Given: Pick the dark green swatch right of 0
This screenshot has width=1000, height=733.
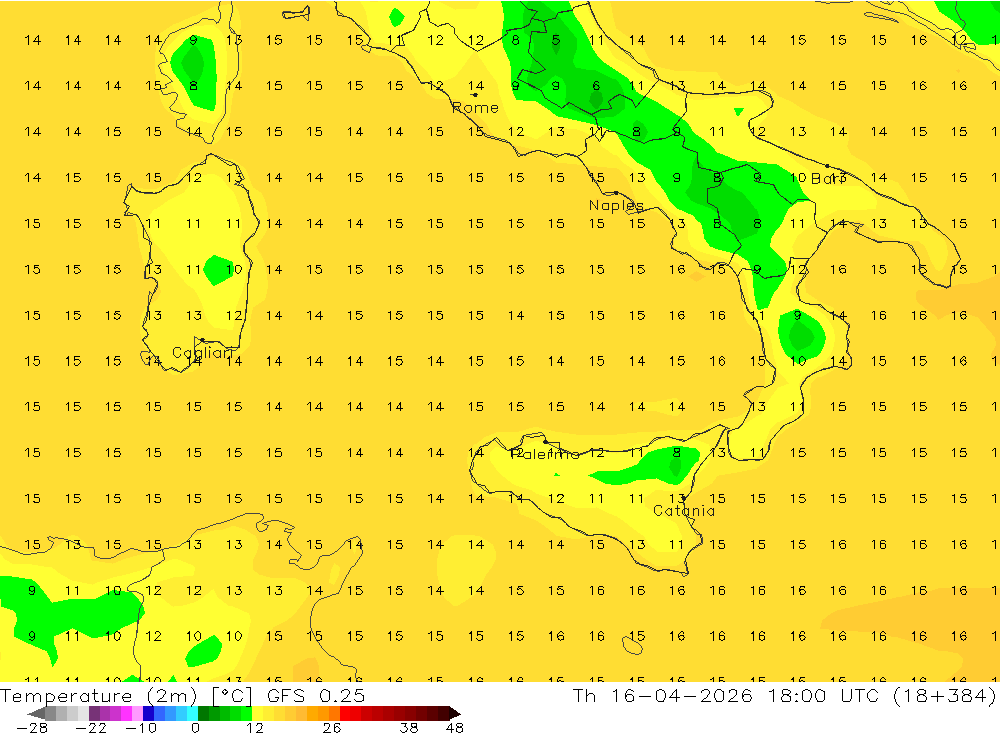Looking at the screenshot, I should click(x=203, y=713).
